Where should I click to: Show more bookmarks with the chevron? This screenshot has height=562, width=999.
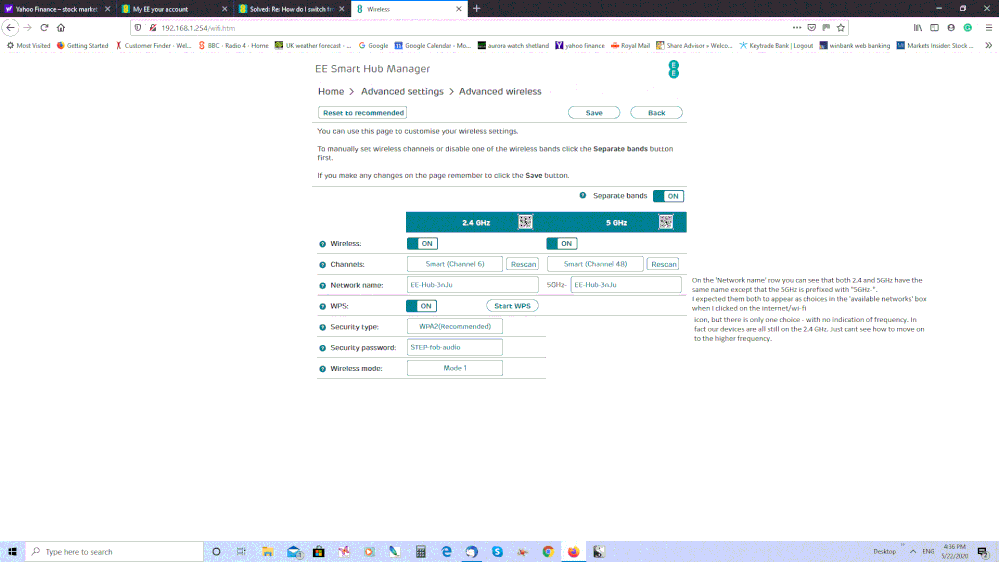[x=988, y=45]
